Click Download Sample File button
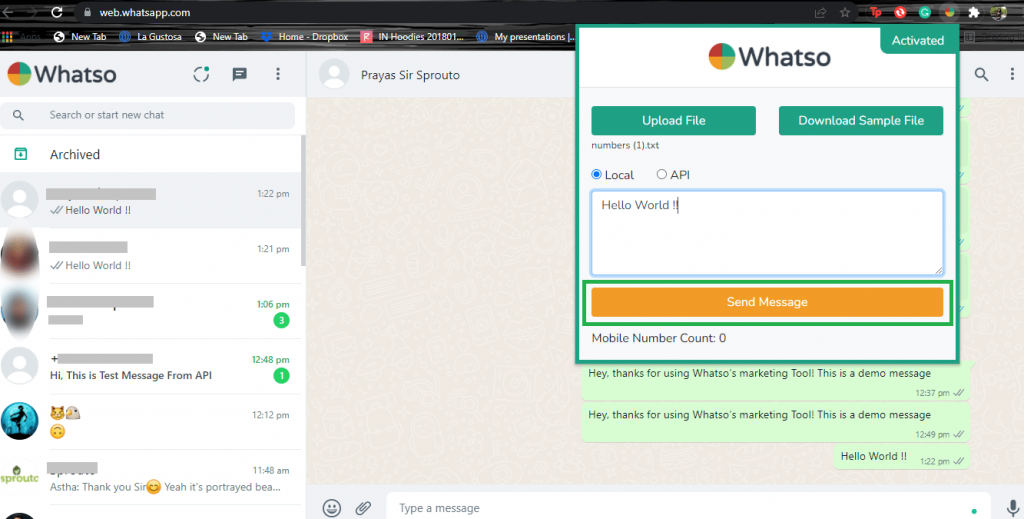Viewport: 1024px width, 519px height. coord(861,121)
